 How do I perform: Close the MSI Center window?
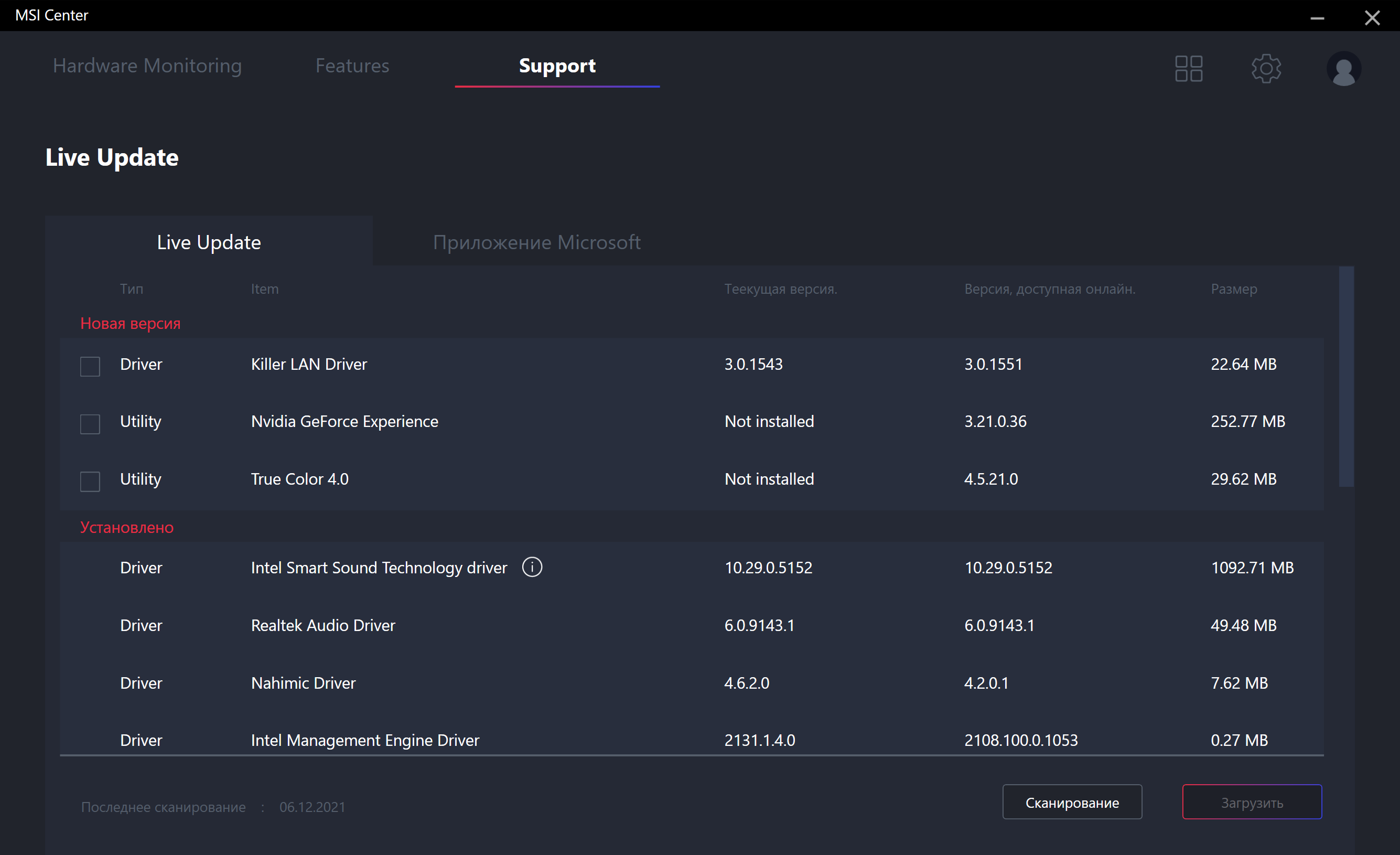(1372, 18)
